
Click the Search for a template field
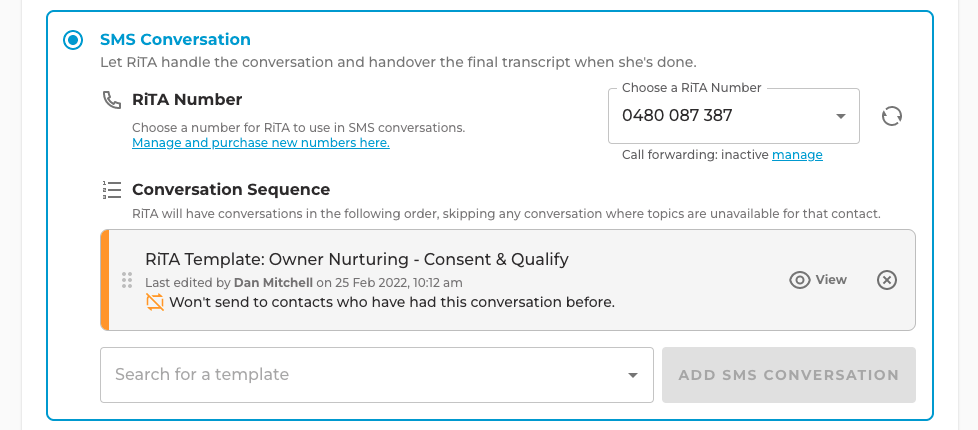[x=377, y=374]
